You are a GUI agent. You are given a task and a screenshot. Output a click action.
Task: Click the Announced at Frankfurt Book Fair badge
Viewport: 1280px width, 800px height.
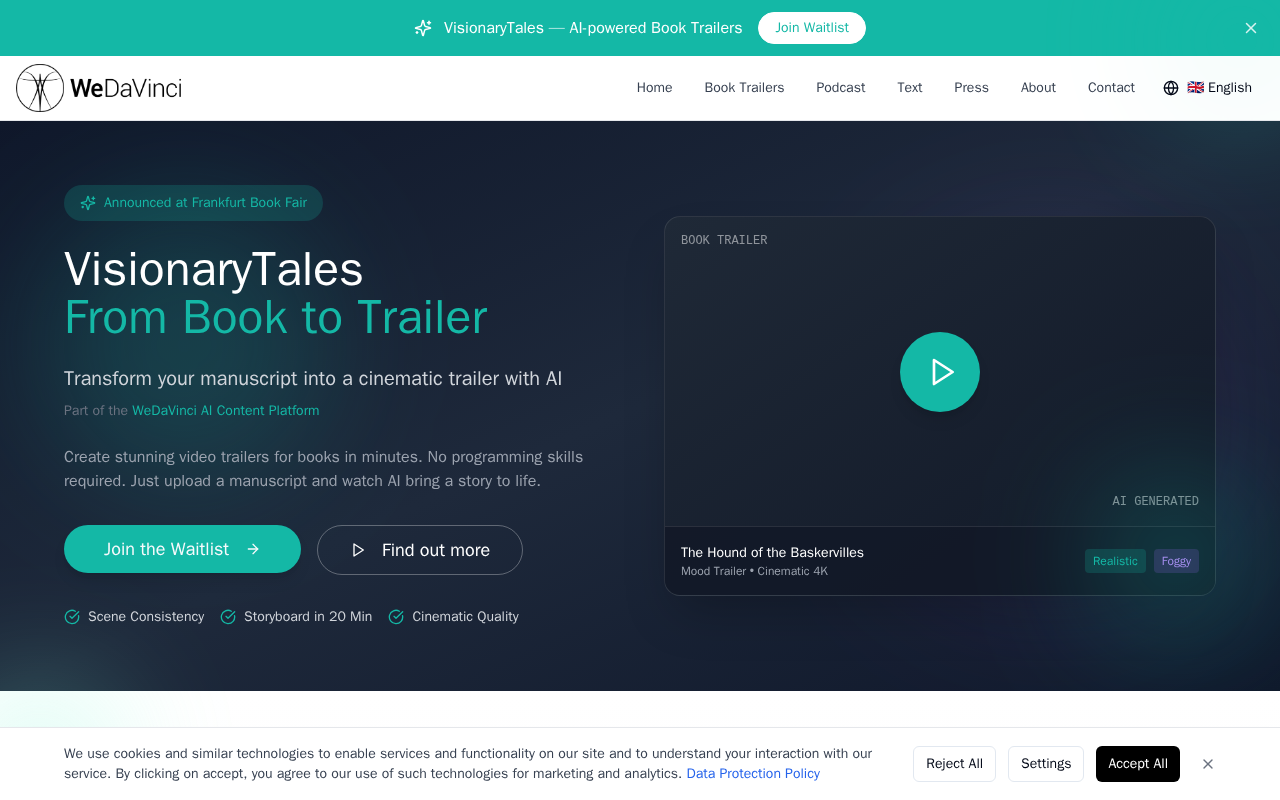coord(193,203)
